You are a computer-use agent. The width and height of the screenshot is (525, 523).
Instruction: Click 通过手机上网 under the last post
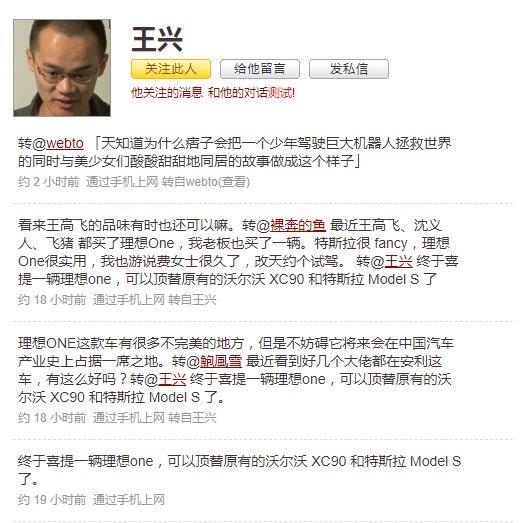pyautogui.click(x=129, y=500)
